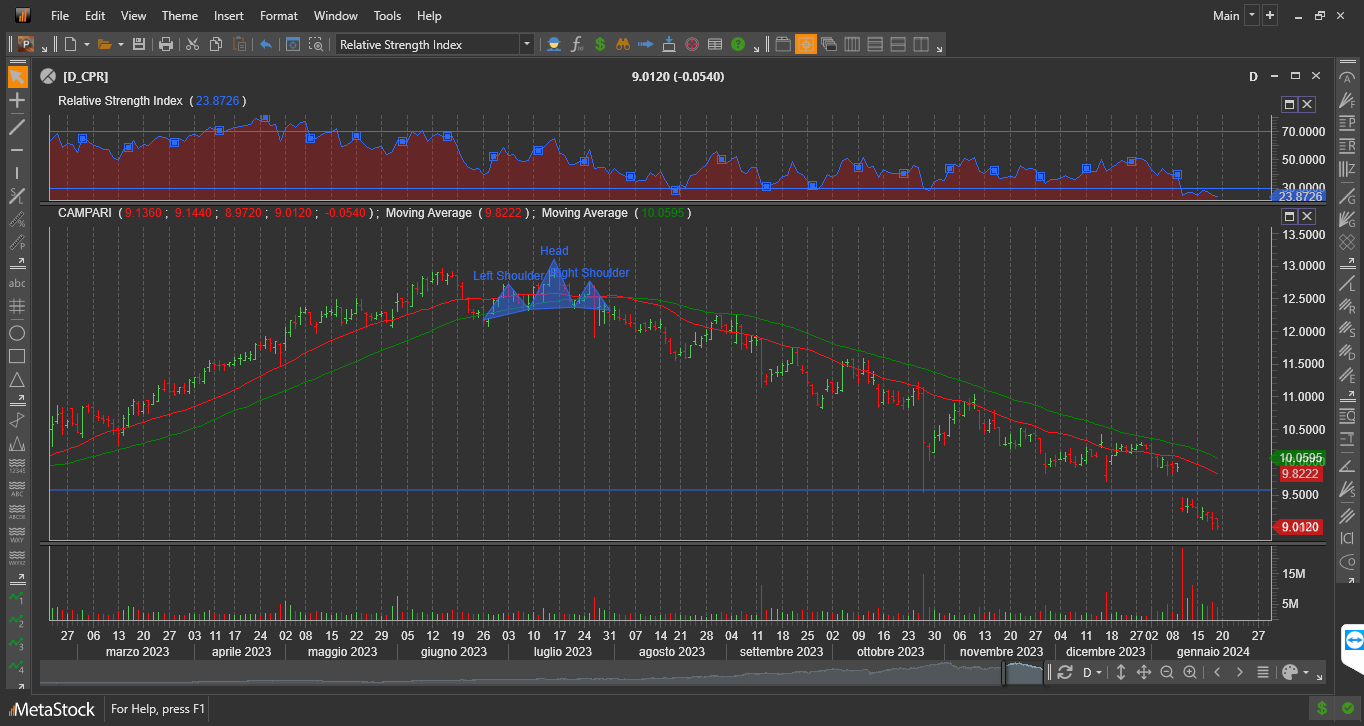Open the Explorer binoculars icon
This screenshot has width=1364, height=726.
point(621,44)
